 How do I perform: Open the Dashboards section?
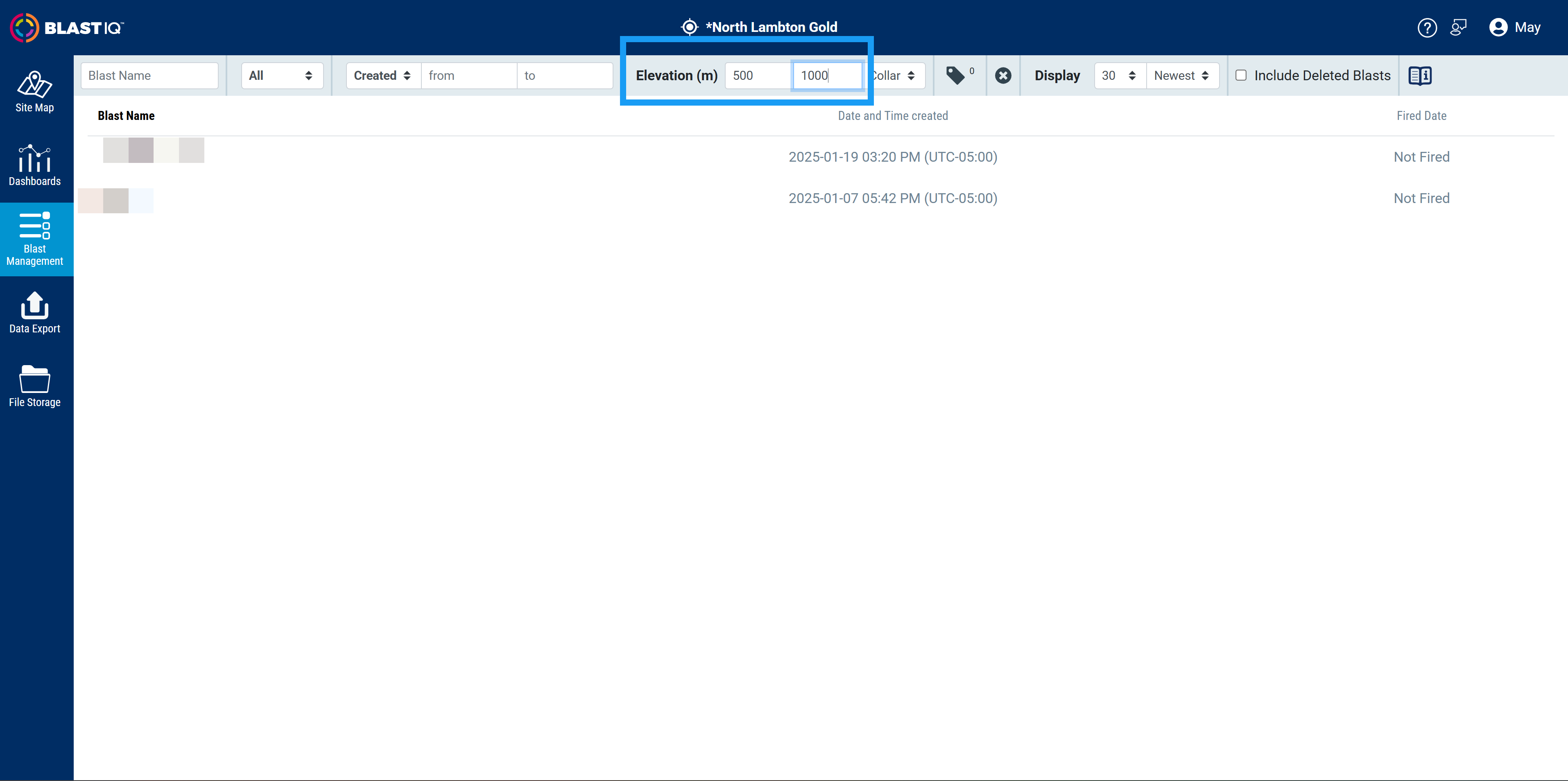tap(35, 165)
